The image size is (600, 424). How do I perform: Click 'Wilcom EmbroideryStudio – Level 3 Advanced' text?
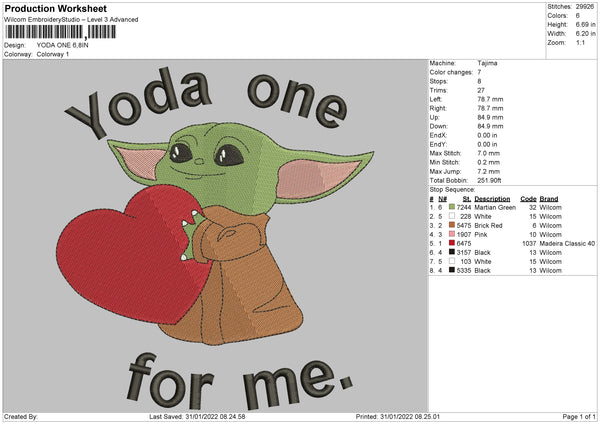click(71, 20)
